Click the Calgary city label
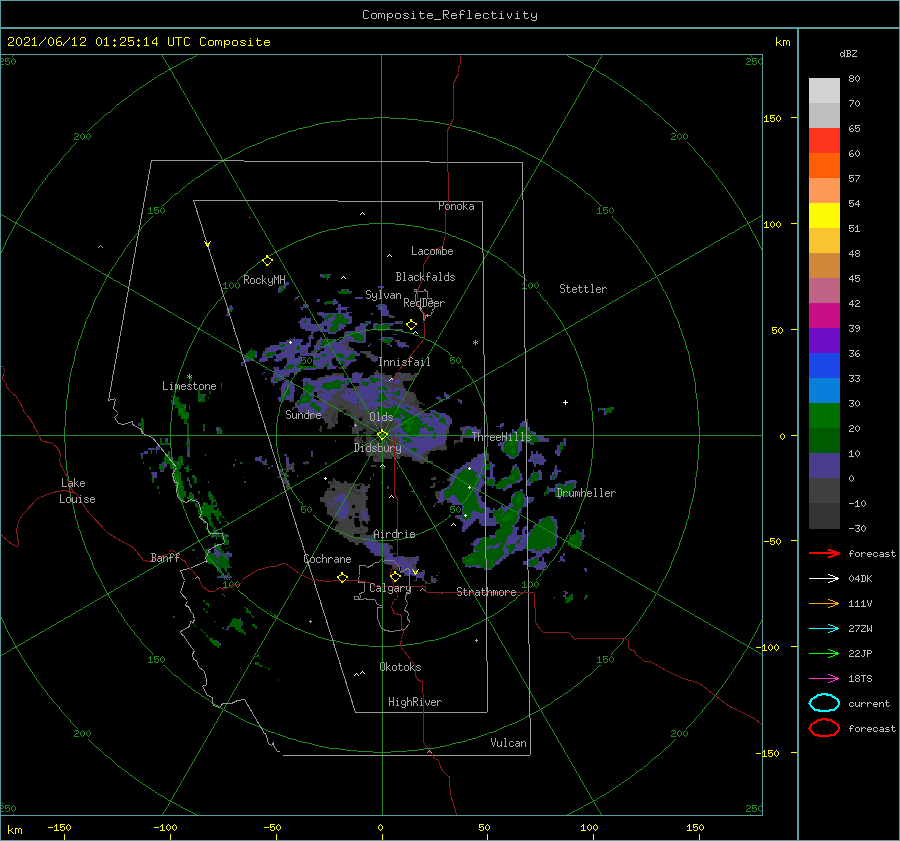900x841 pixels. (390, 588)
